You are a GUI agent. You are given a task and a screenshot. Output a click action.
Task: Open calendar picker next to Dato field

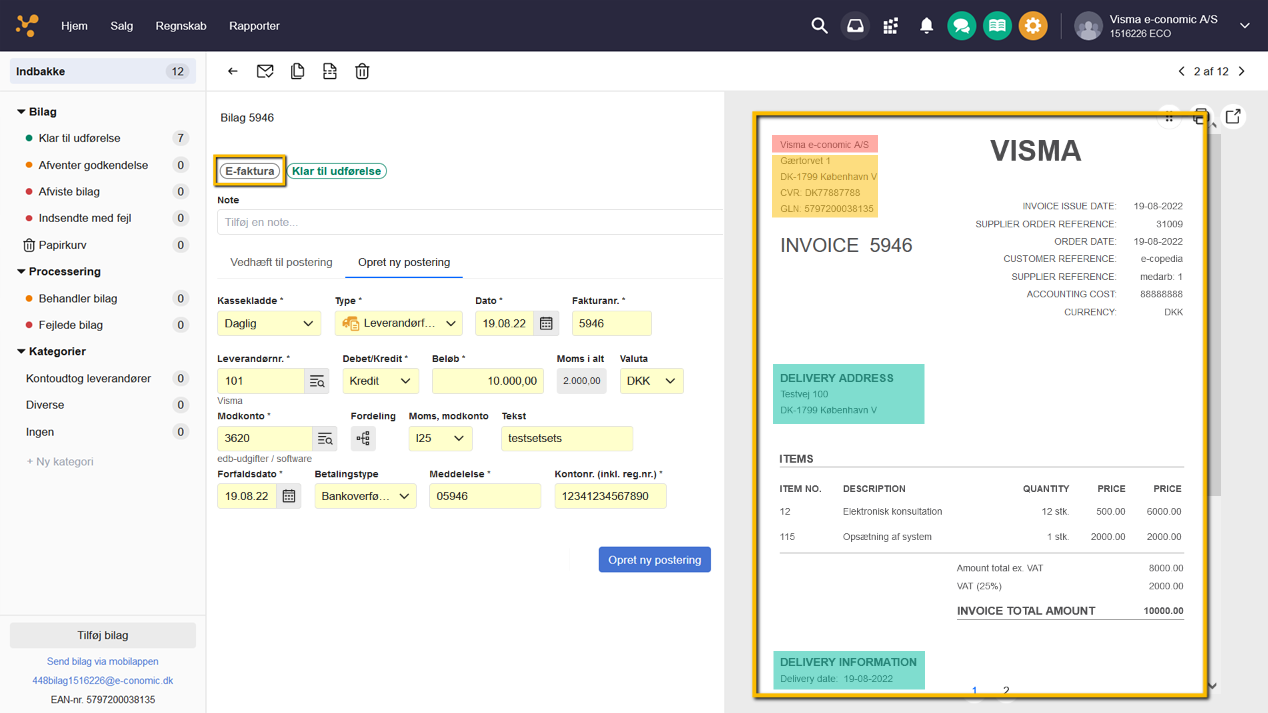(546, 323)
